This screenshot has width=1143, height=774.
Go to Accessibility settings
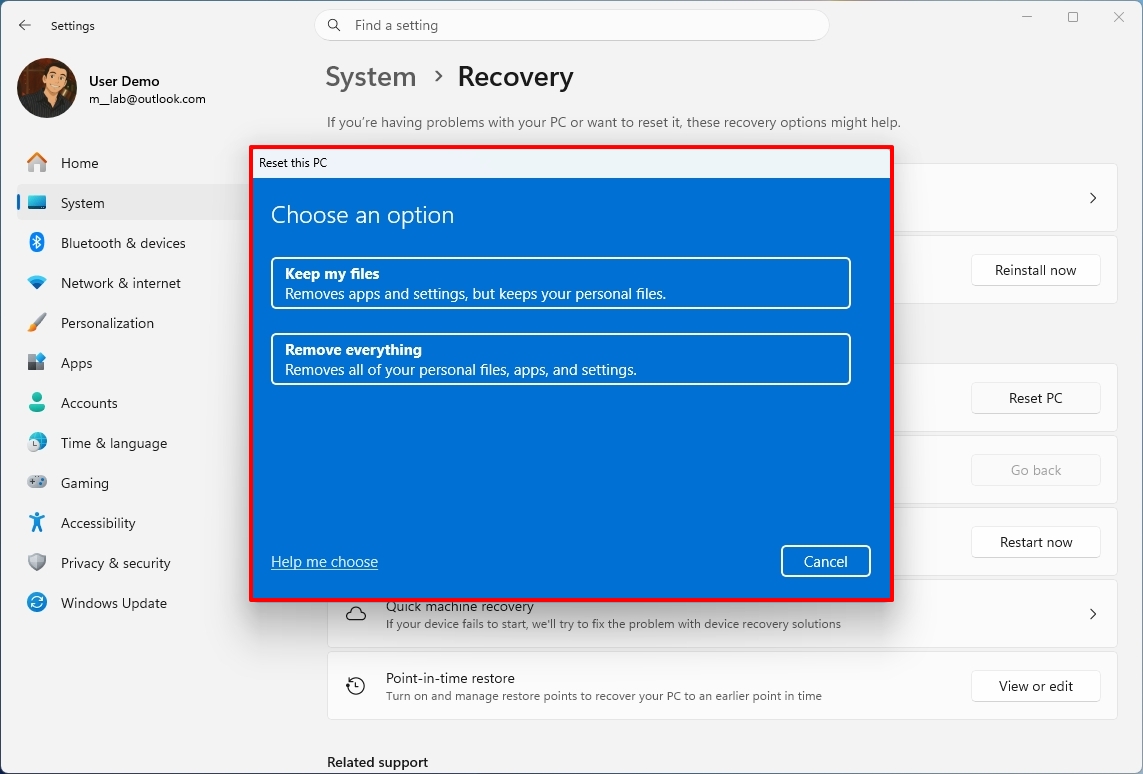133,523
